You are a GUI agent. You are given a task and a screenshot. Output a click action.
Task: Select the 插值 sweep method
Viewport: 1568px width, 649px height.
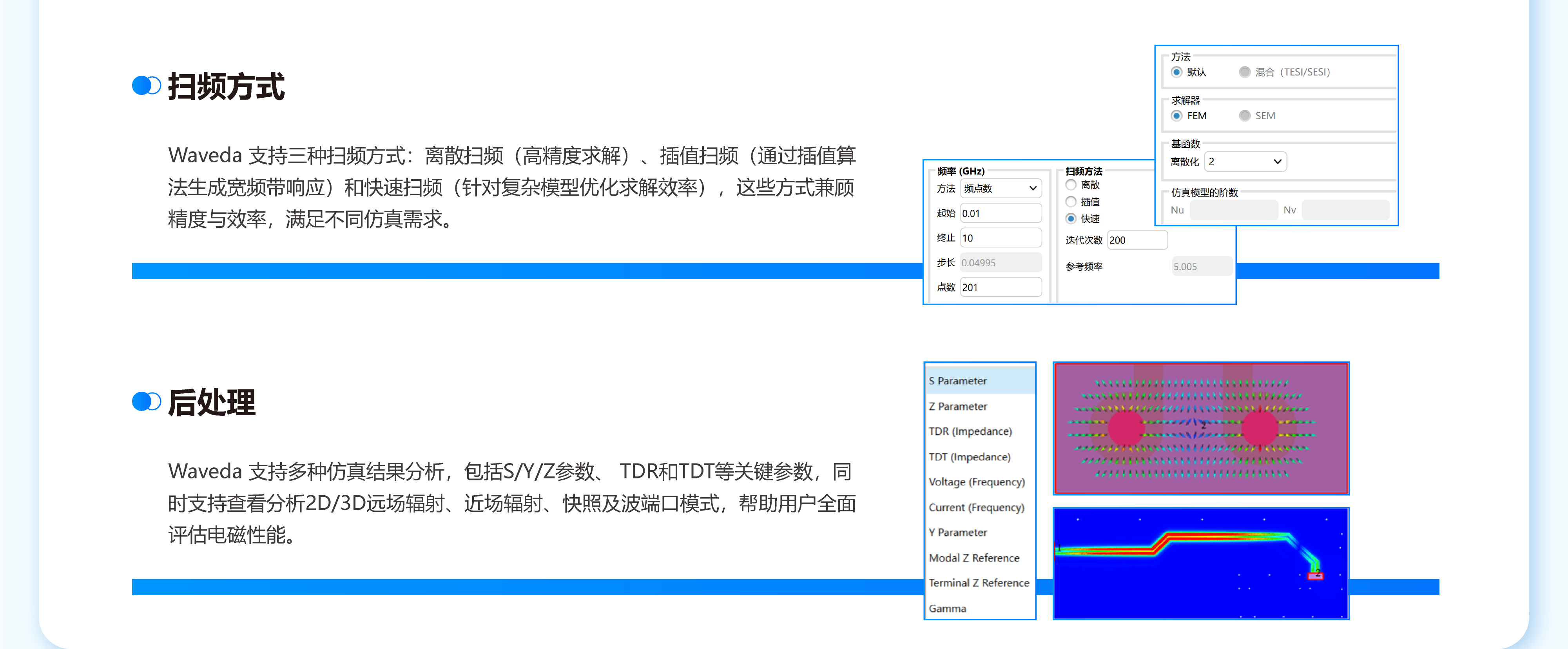[1071, 202]
